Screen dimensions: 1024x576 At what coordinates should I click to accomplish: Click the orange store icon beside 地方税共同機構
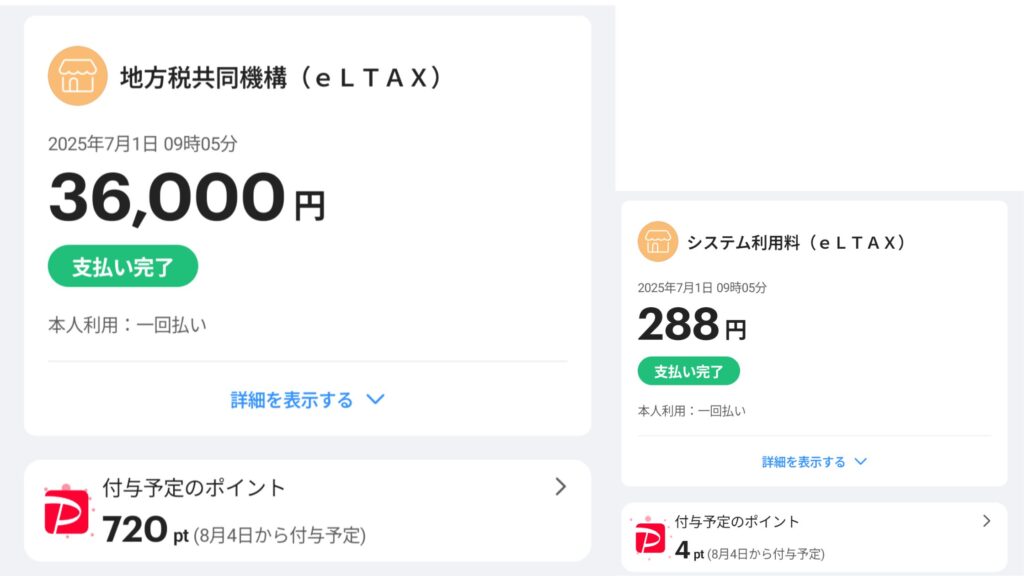click(x=77, y=76)
